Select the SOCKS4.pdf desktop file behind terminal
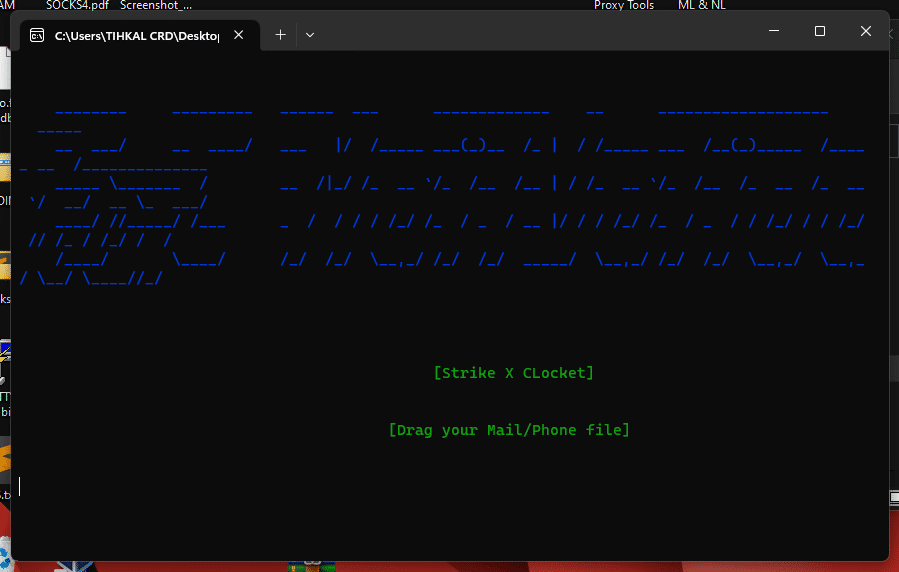Viewport: 899px width, 572px height. point(77,5)
